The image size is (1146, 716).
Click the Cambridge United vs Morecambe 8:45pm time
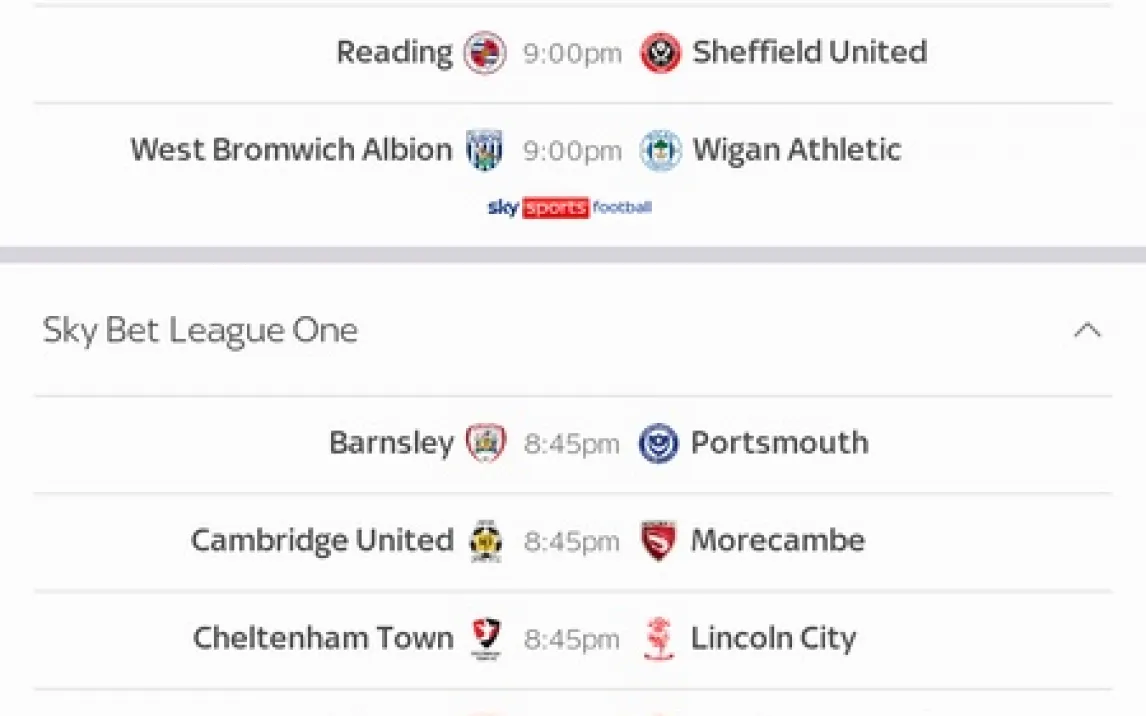pyautogui.click(x=572, y=542)
